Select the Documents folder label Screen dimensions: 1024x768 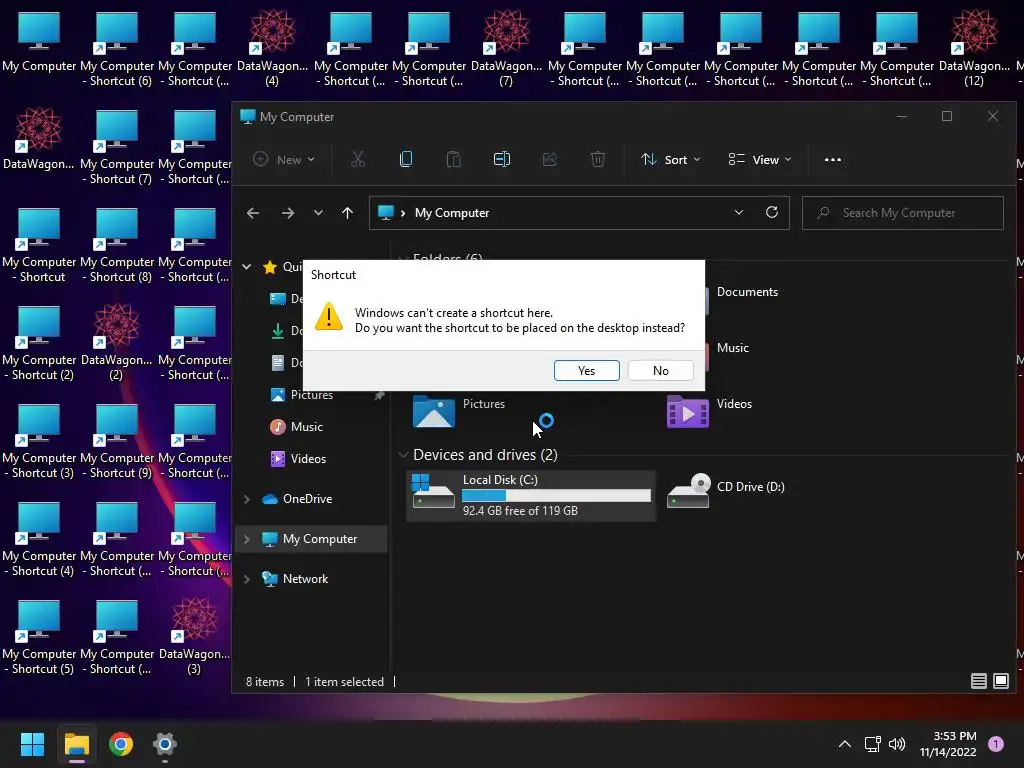pyautogui.click(x=747, y=292)
